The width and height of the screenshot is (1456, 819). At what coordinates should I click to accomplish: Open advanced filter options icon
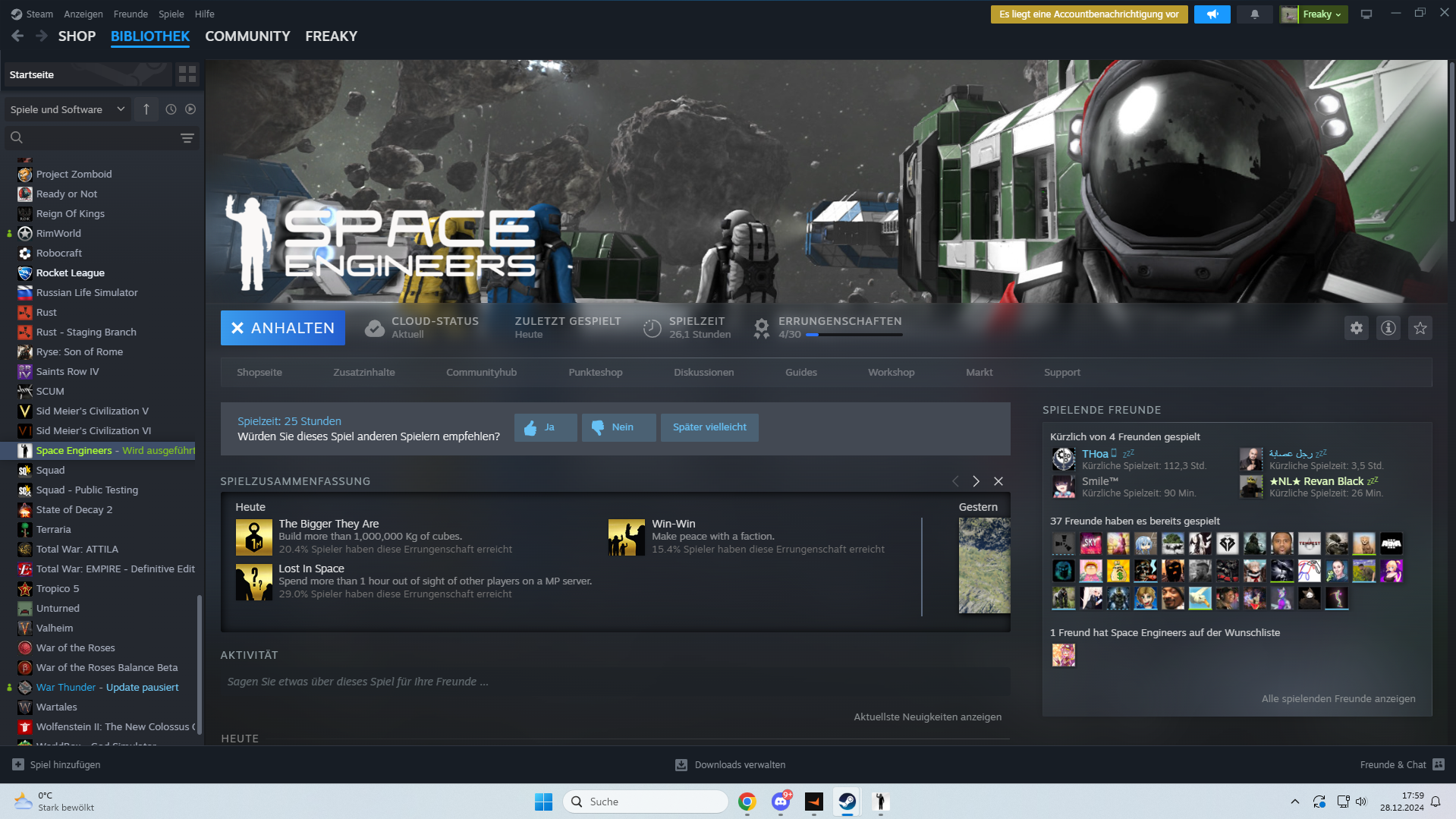[187, 138]
